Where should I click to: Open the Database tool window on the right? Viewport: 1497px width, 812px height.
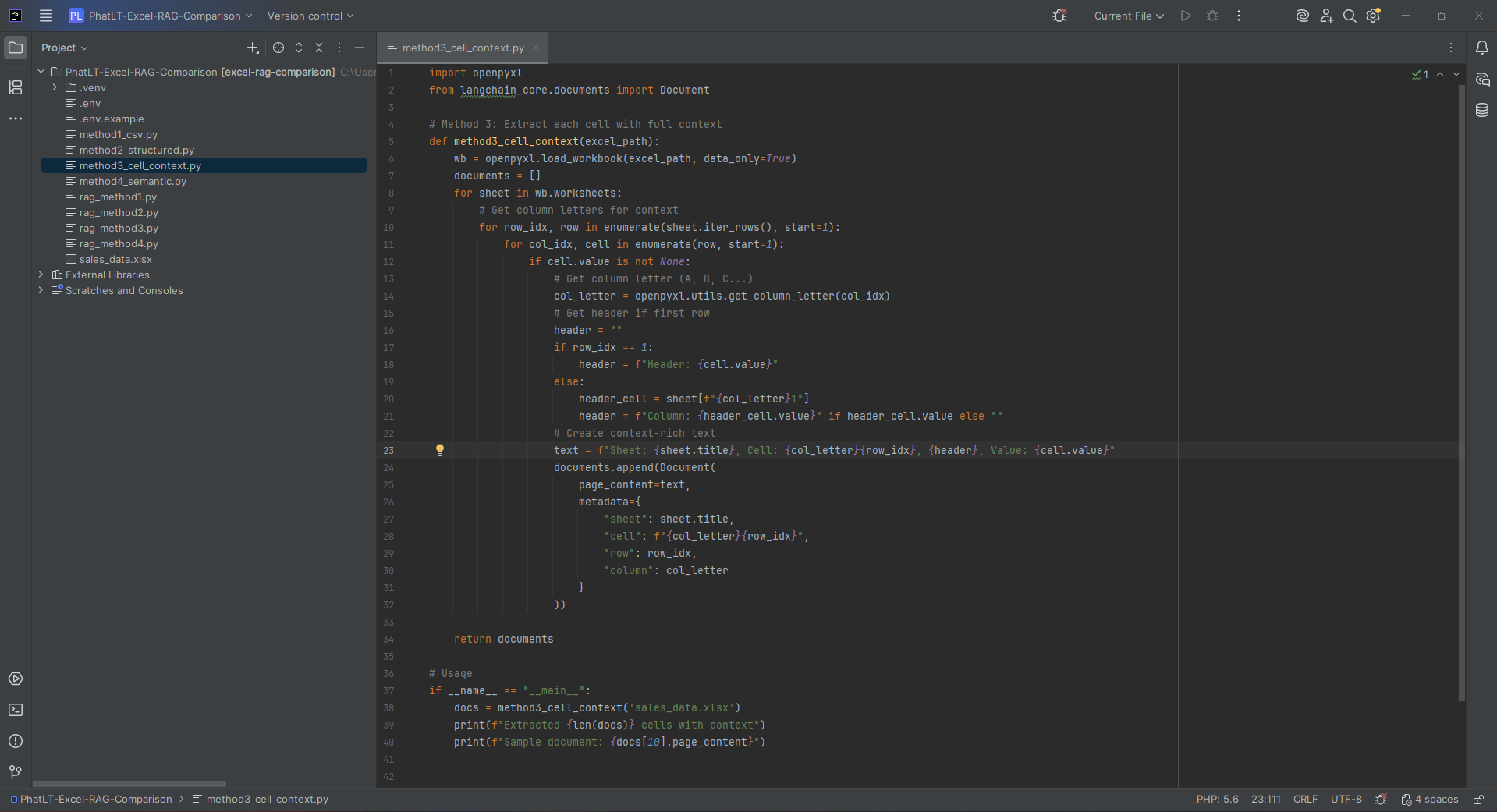tap(1483, 110)
